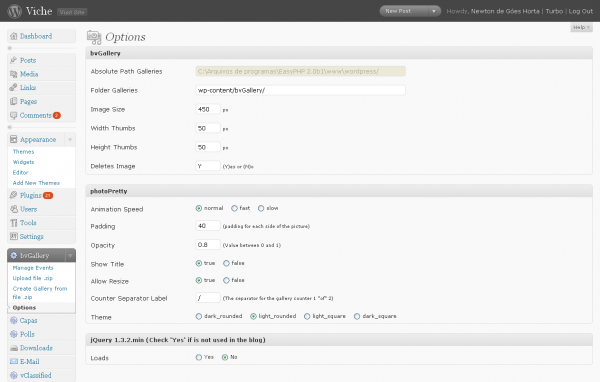Click the Downloads icon in sidebar
Screen dimensions: 600x382
(x=14, y=348)
